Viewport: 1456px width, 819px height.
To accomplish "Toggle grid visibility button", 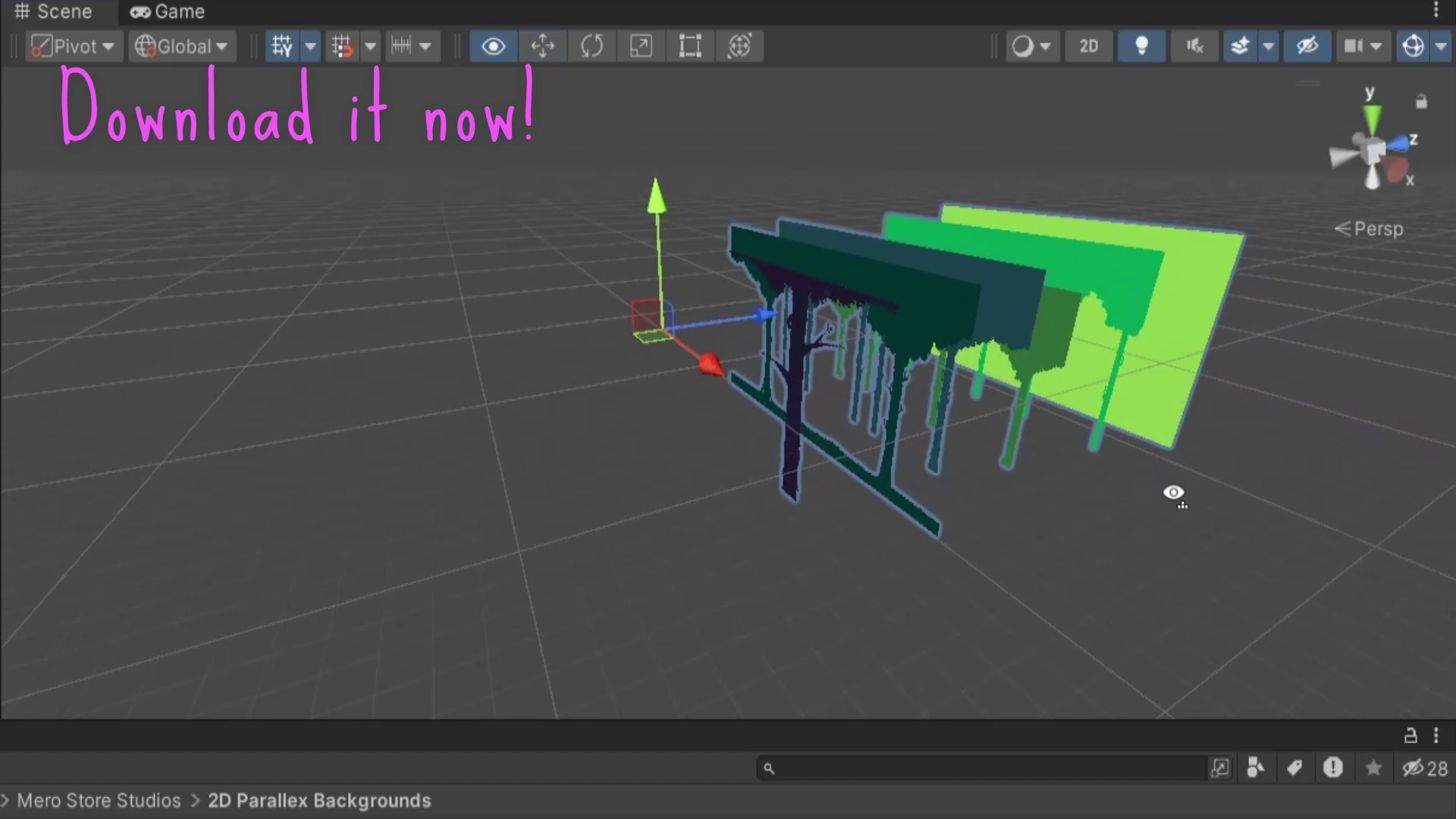I will [282, 46].
